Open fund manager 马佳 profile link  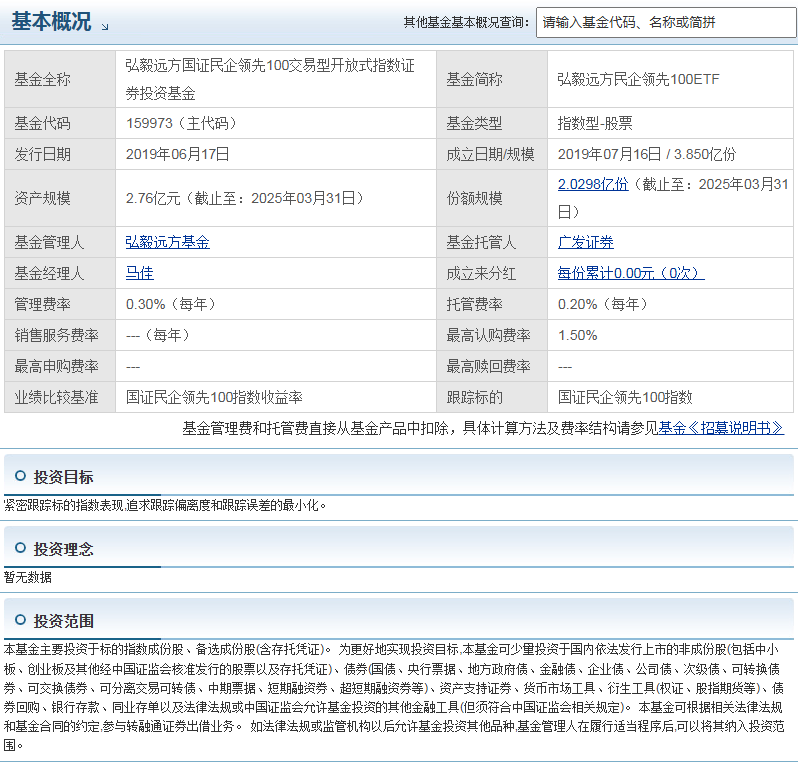[139, 273]
